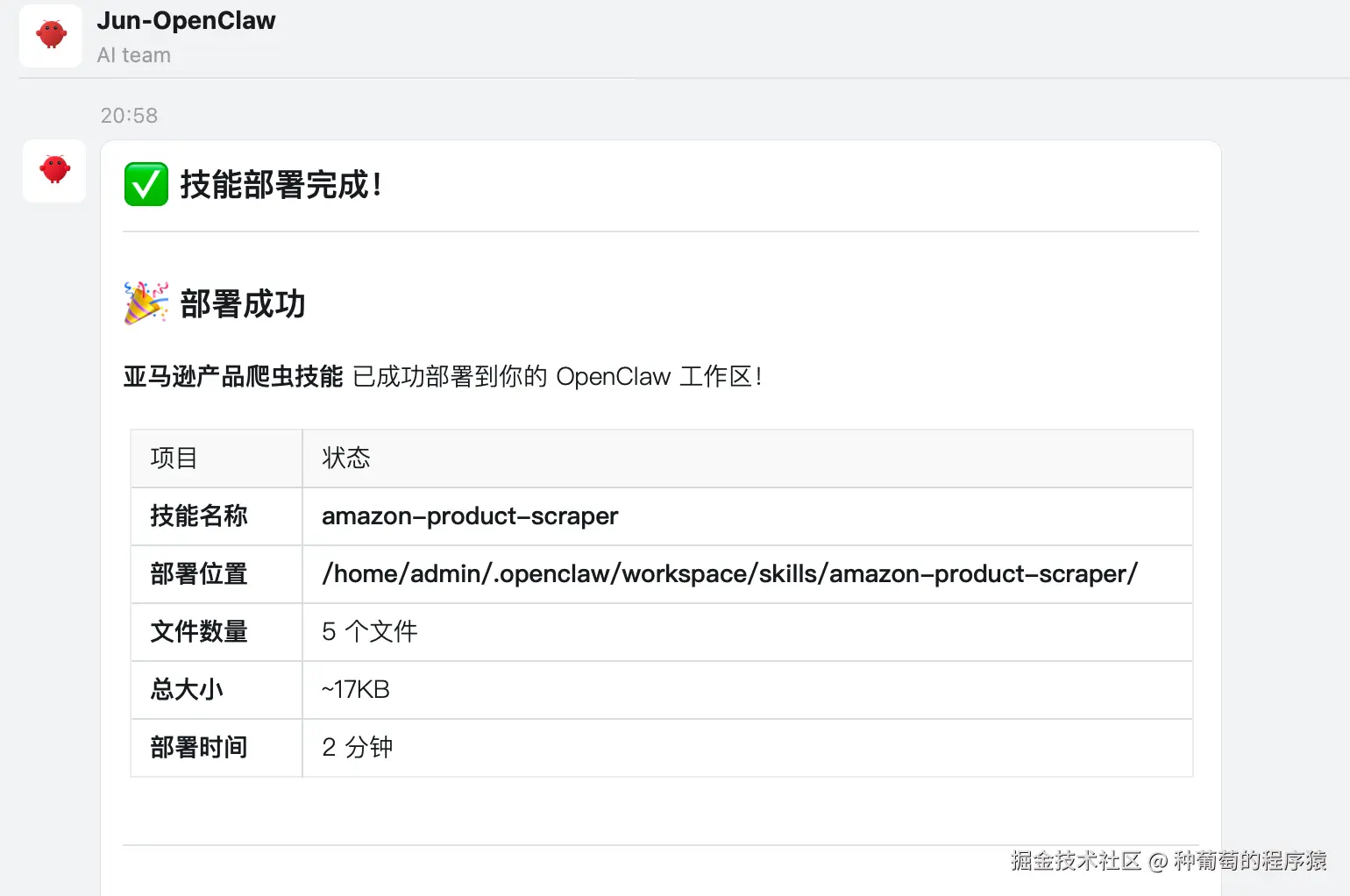The height and width of the screenshot is (896, 1350).
Task: Click the red bot avatar beside the message
Action: tap(54, 170)
